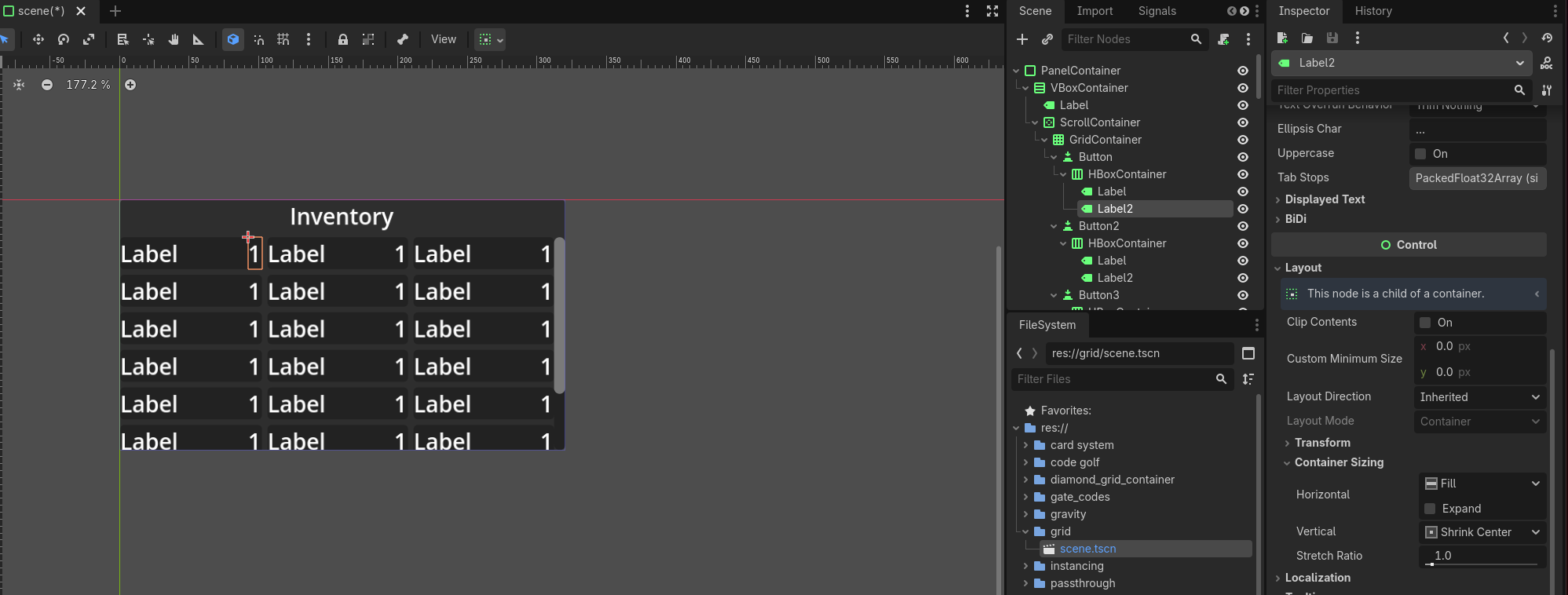The width and height of the screenshot is (1568, 595).
Task: Switch to the Signals tab
Action: (x=1157, y=11)
